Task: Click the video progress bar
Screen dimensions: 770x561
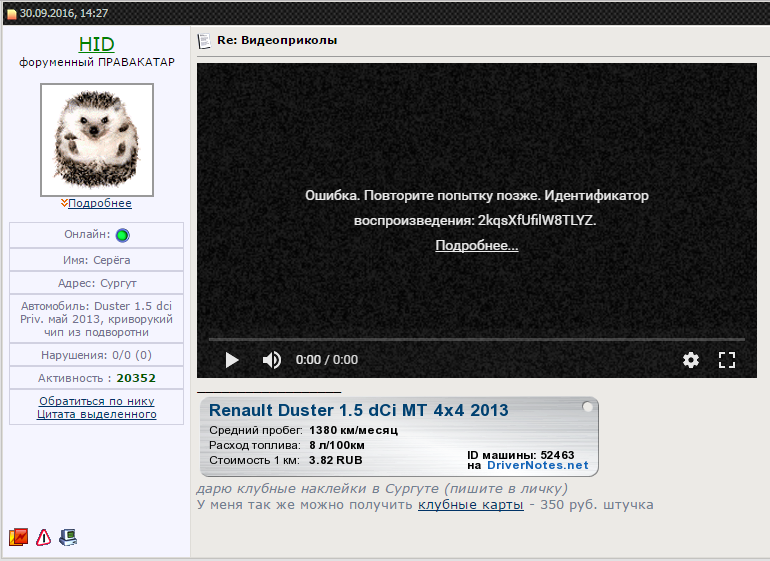Action: 476,339
